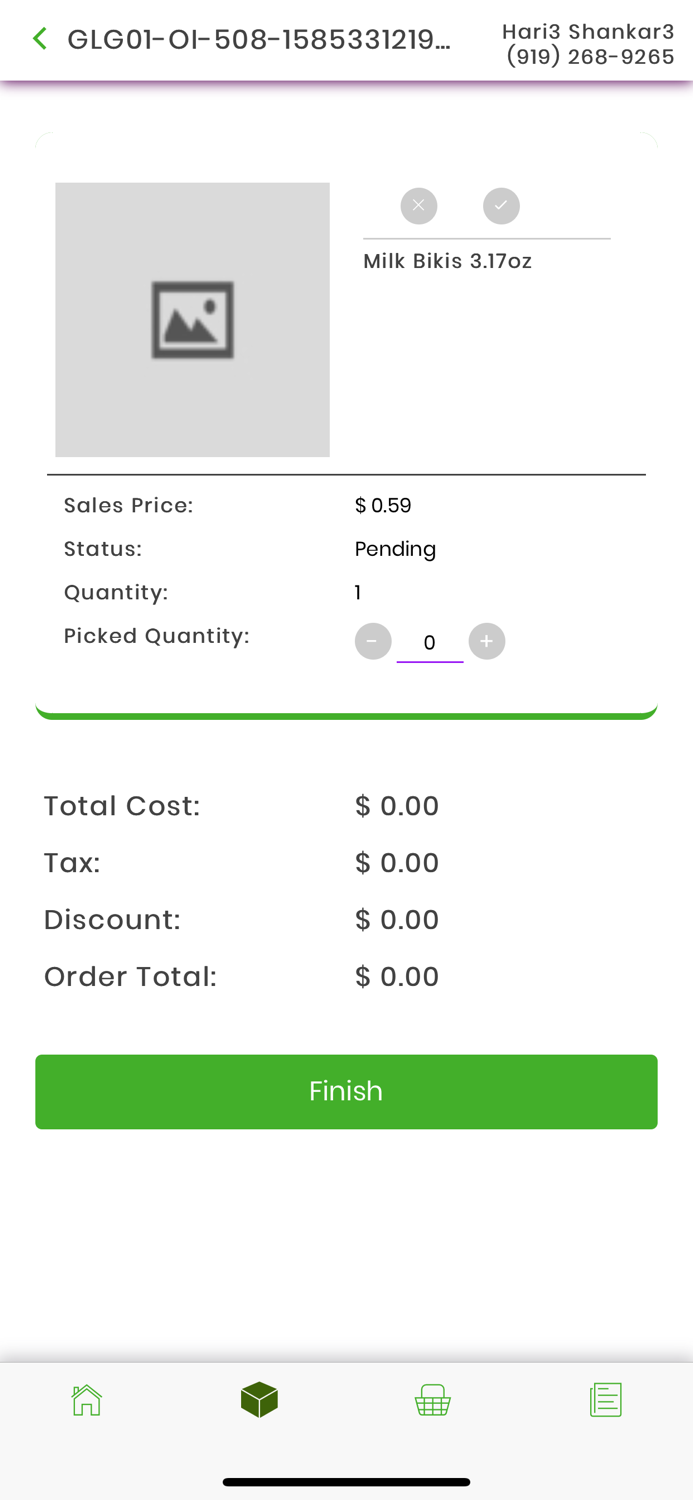Screen dimensions: 693x1500
Task: Open the shopping basket tab icon
Action: [433, 1399]
